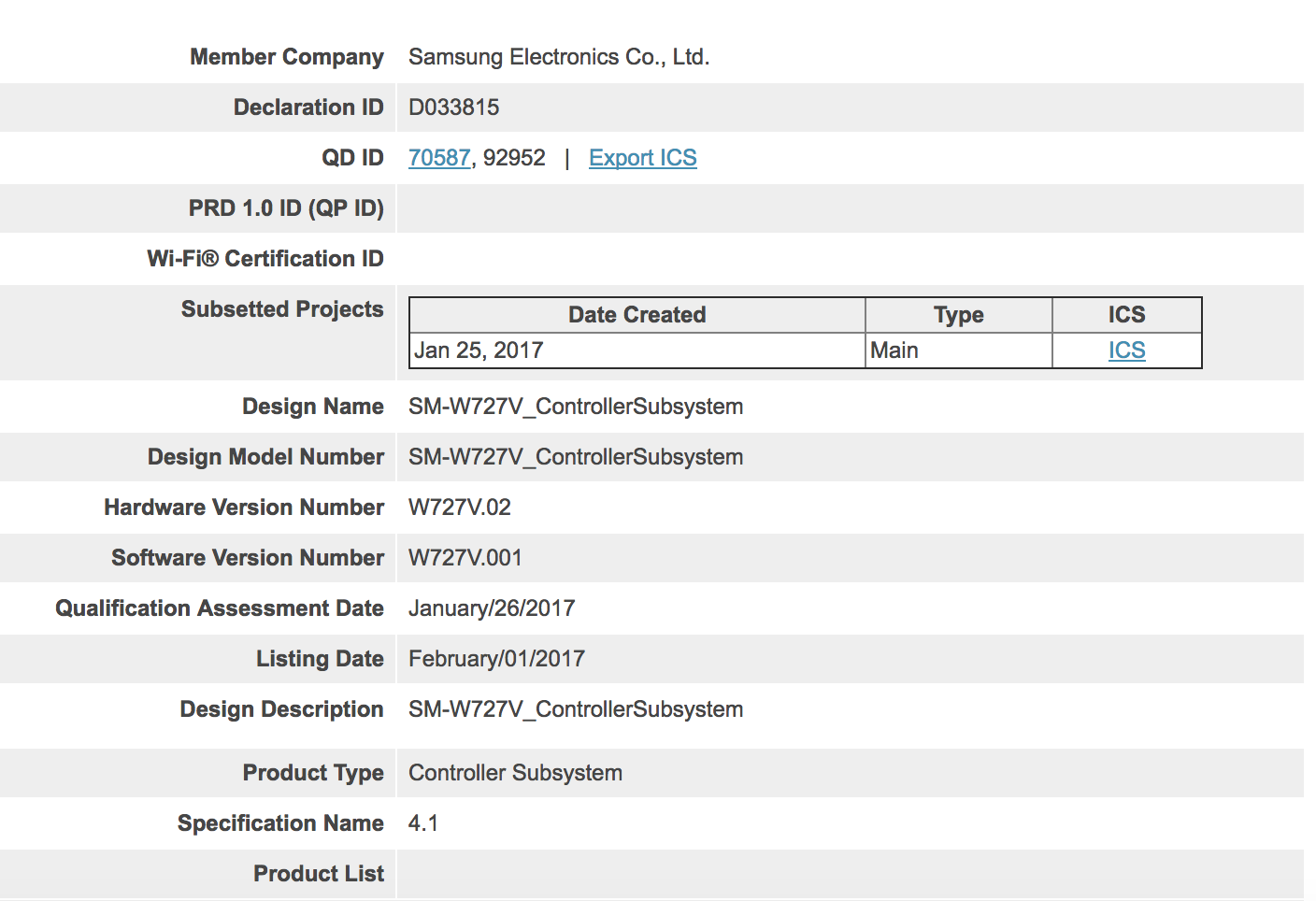The width and height of the screenshot is (1316, 901).
Task: Click the Qualification Assessment Date value January/26/2017
Action: (491, 608)
